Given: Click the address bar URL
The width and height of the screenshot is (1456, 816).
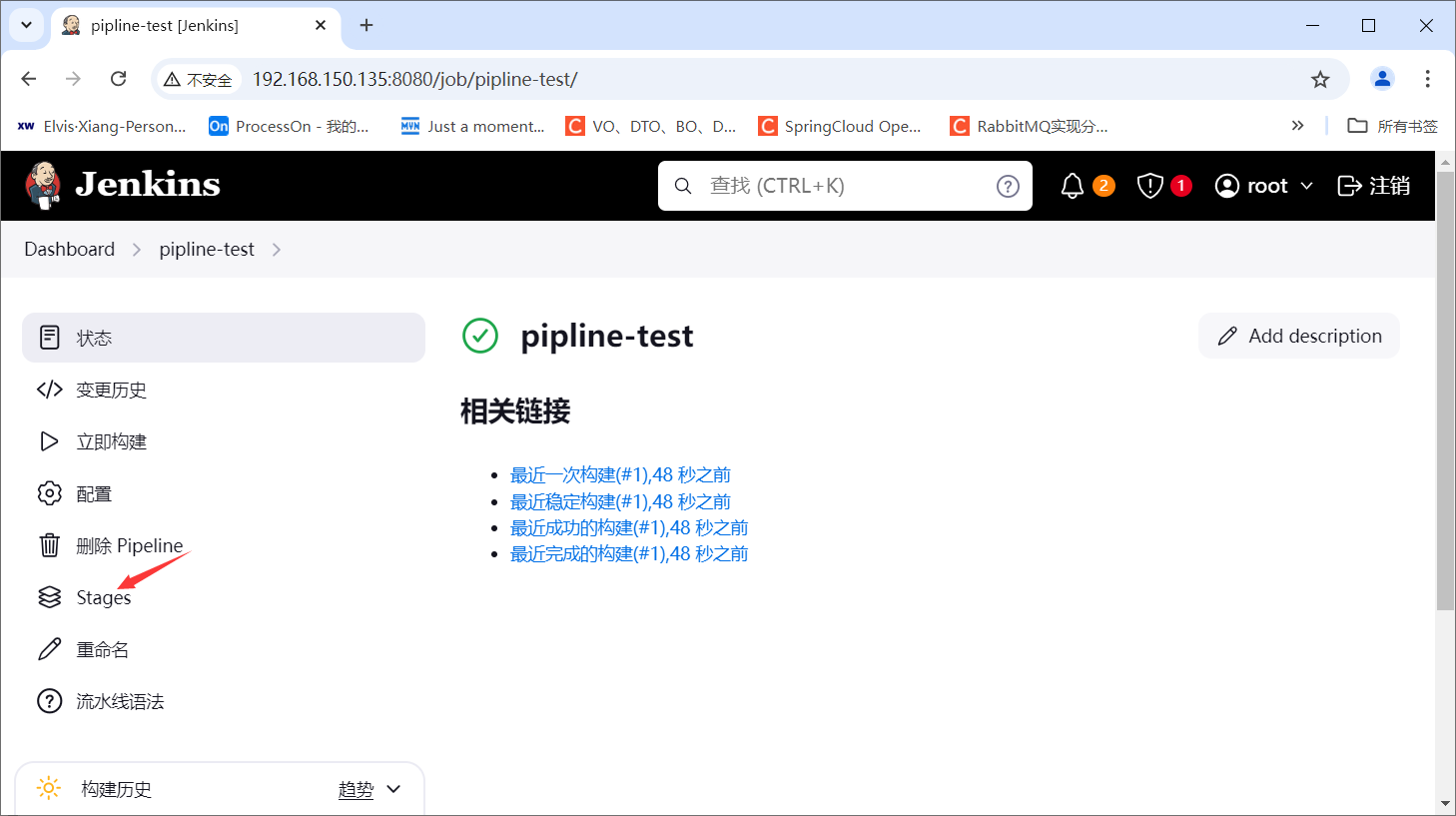Looking at the screenshot, I should tap(414, 79).
